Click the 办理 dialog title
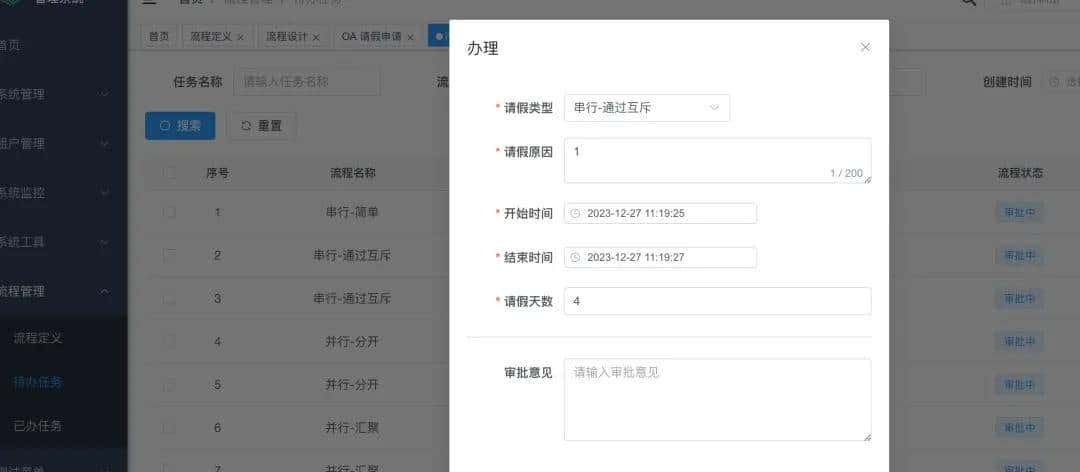The image size is (1080, 472). (x=483, y=48)
